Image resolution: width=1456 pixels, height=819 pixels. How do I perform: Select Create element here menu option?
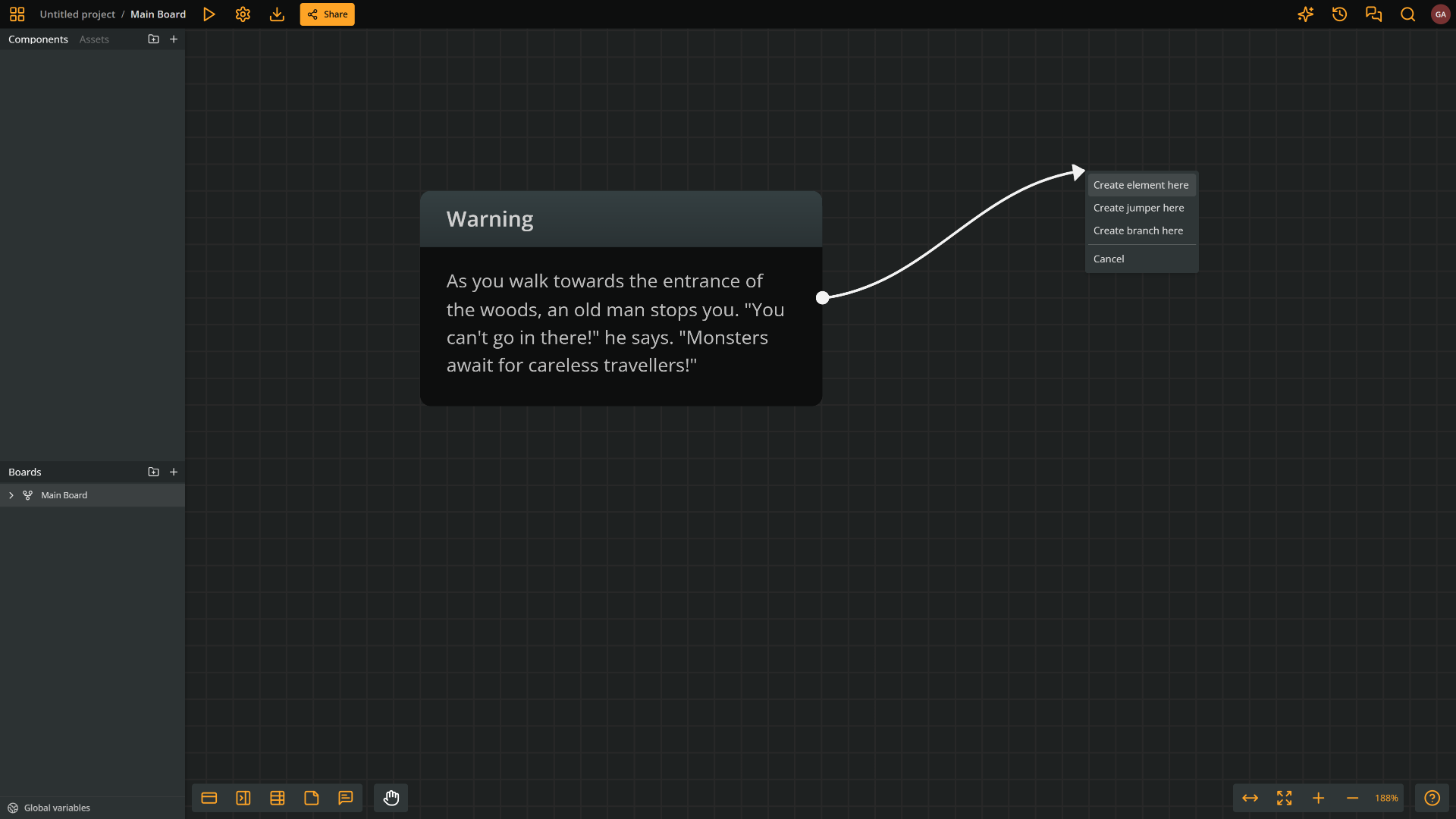[x=1141, y=184]
